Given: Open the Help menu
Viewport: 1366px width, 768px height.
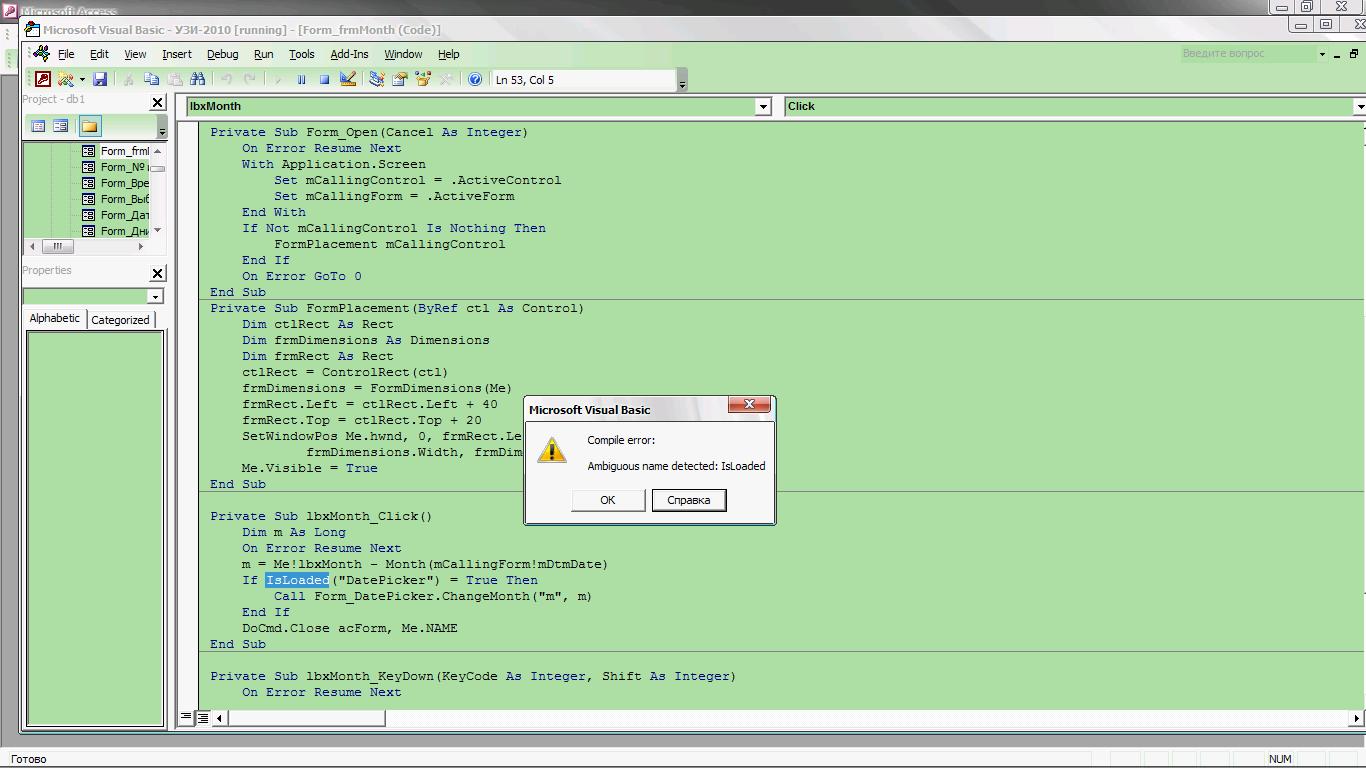Looking at the screenshot, I should [x=449, y=54].
